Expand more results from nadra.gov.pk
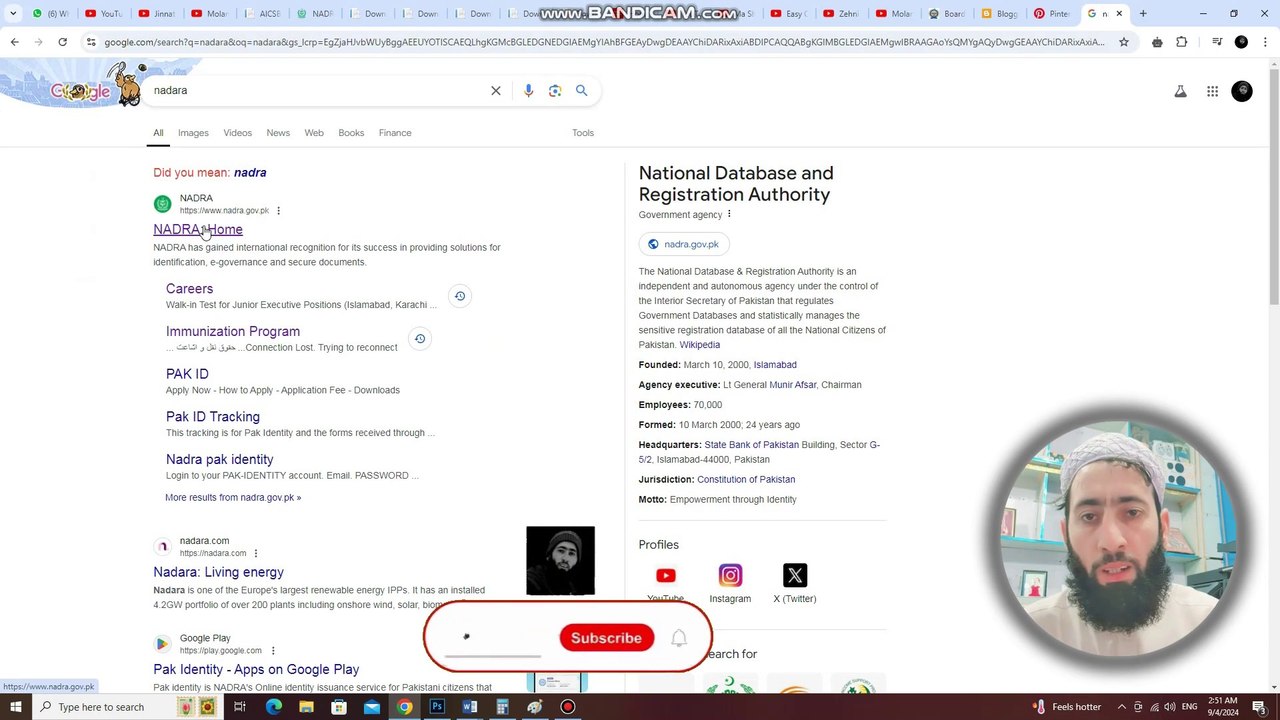The image size is (1280, 720). [233, 497]
